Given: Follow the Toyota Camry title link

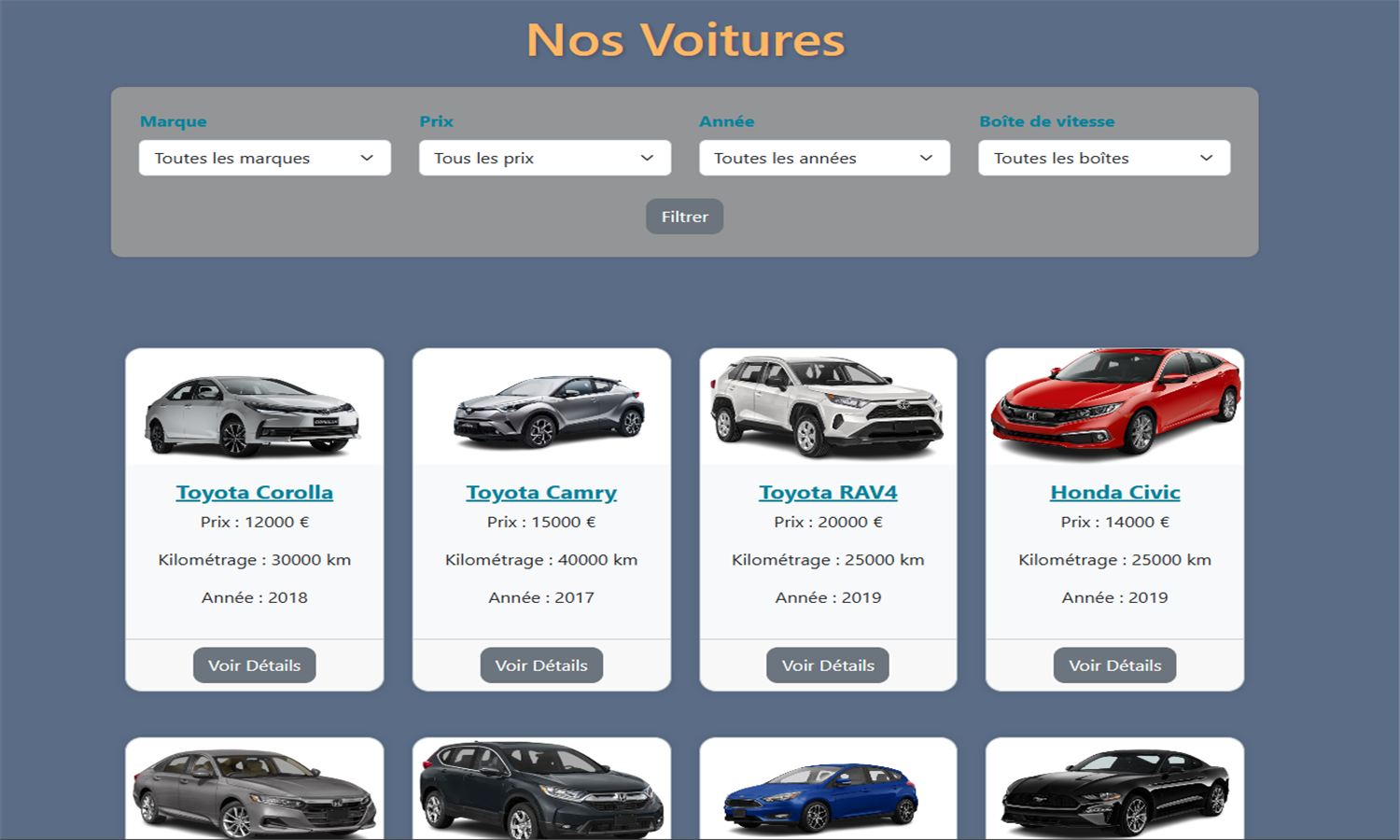Looking at the screenshot, I should pos(541,492).
